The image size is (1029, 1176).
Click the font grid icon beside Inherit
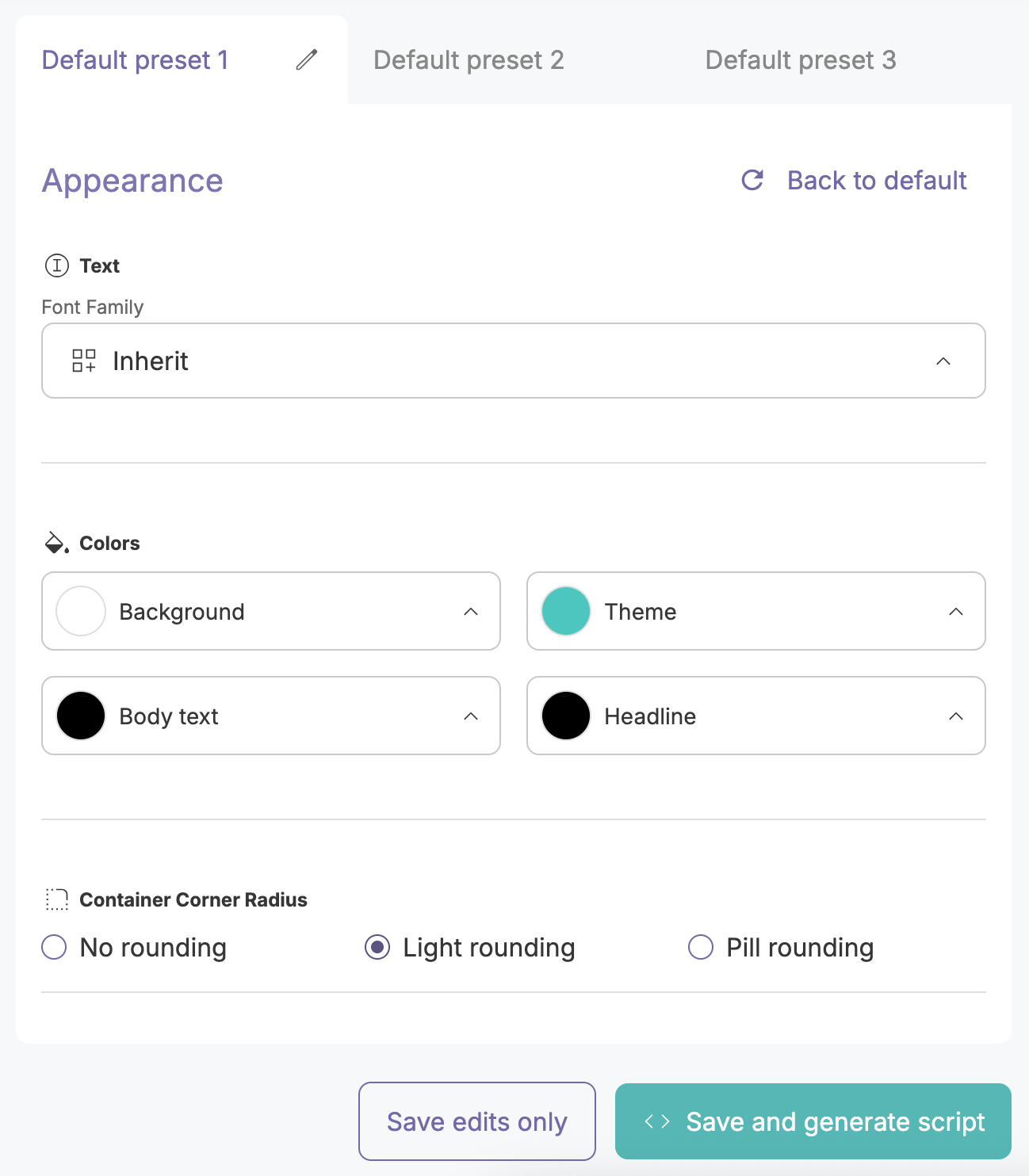84,361
